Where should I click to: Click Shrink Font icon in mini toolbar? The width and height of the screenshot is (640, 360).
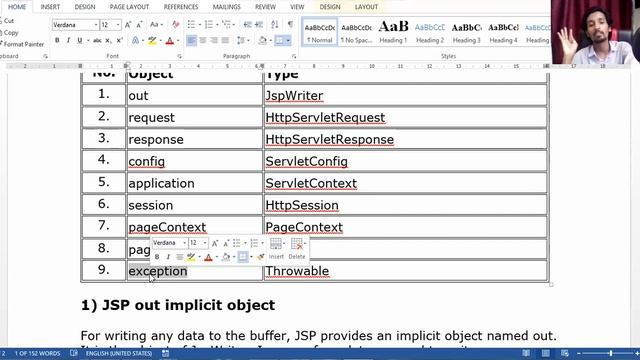pyautogui.click(x=226, y=243)
